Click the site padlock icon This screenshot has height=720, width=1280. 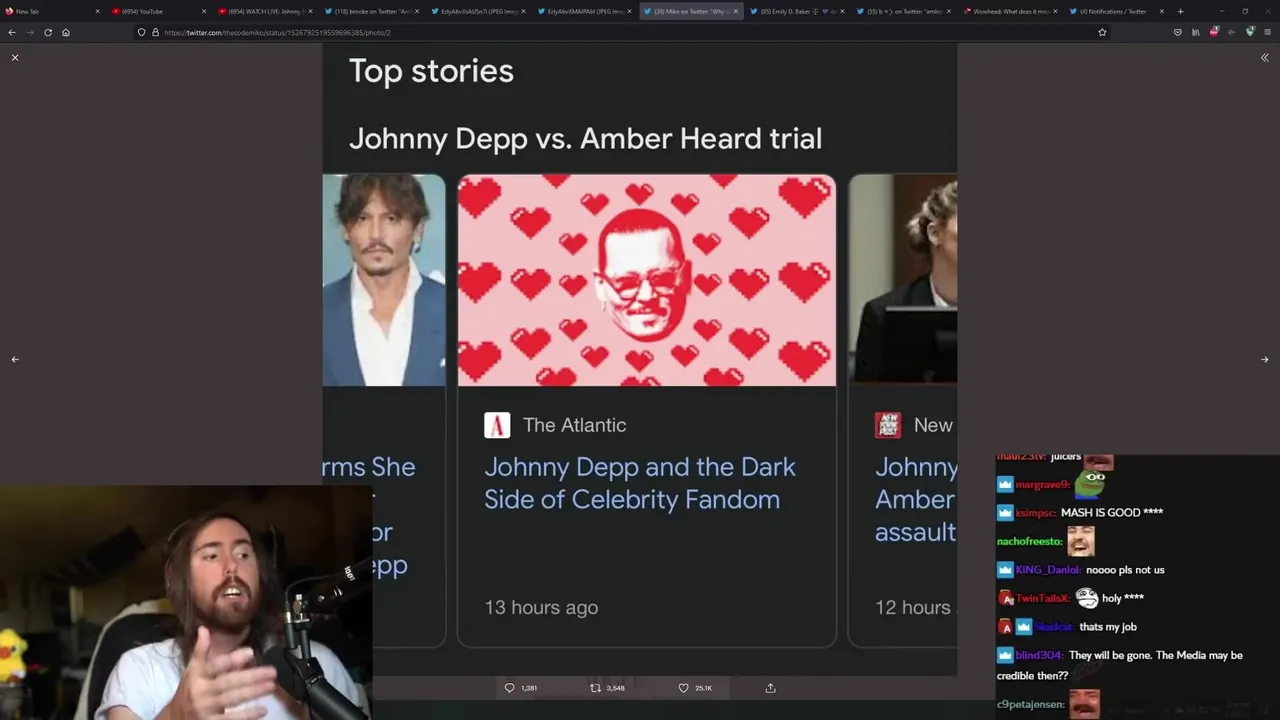[x=155, y=32]
